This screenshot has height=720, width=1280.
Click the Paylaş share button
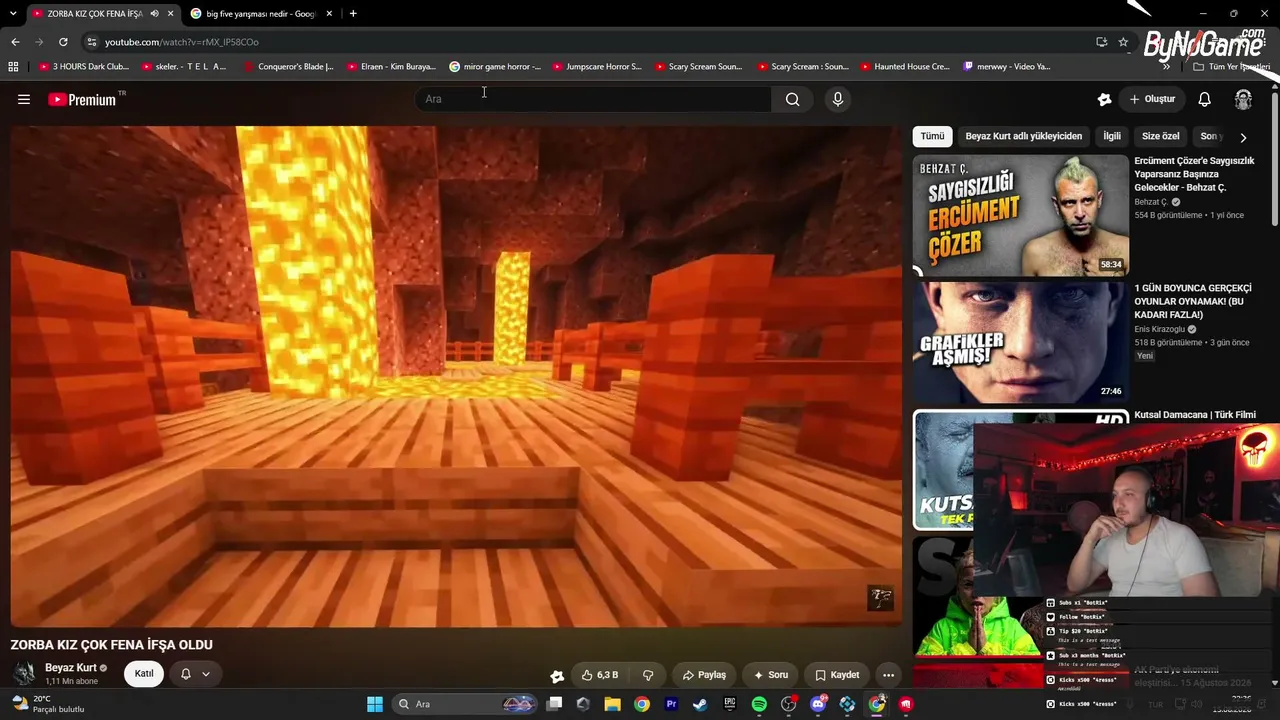point(704,675)
